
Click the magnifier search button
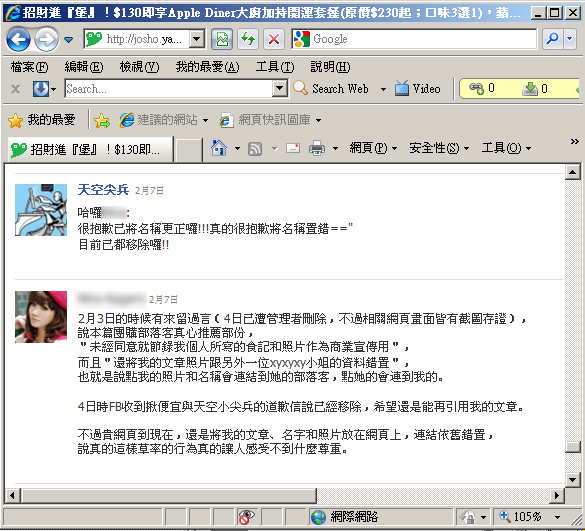click(552, 39)
